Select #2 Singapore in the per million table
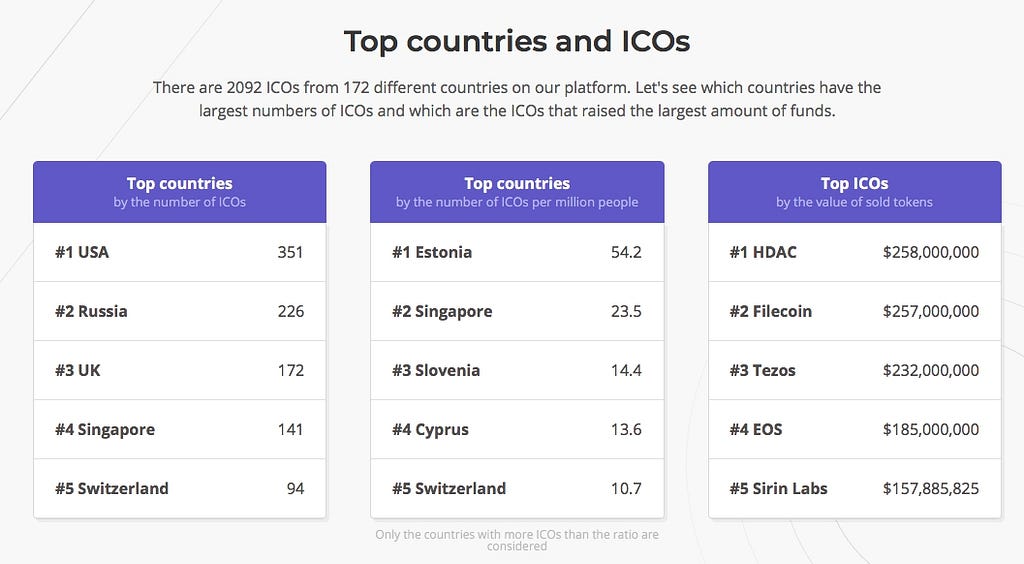 pos(517,311)
